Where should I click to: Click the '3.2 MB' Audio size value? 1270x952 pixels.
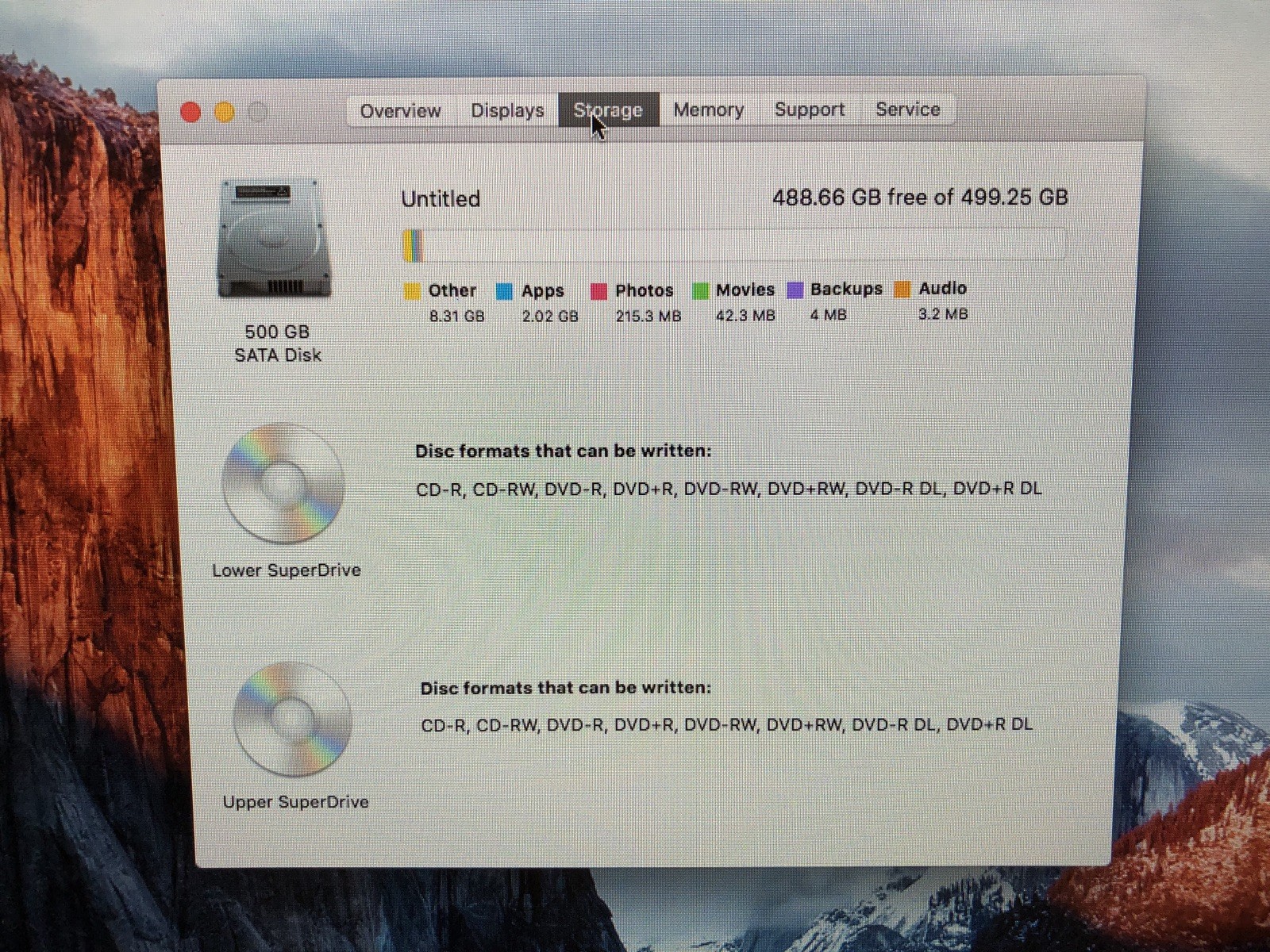[943, 313]
